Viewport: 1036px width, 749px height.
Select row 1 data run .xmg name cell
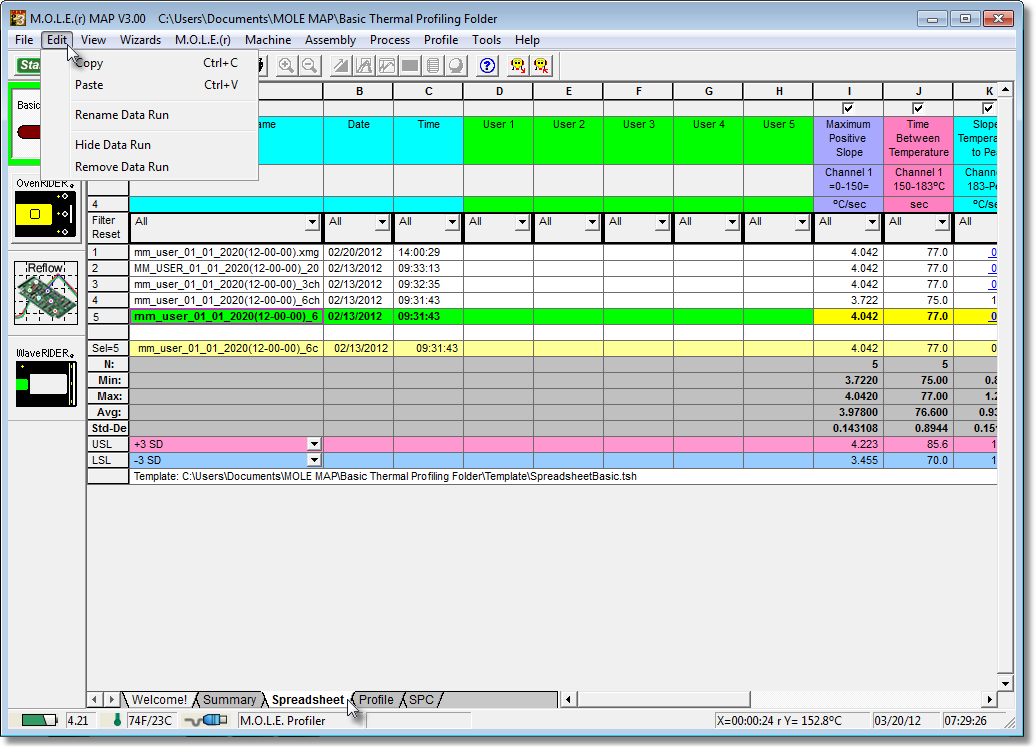click(x=226, y=252)
